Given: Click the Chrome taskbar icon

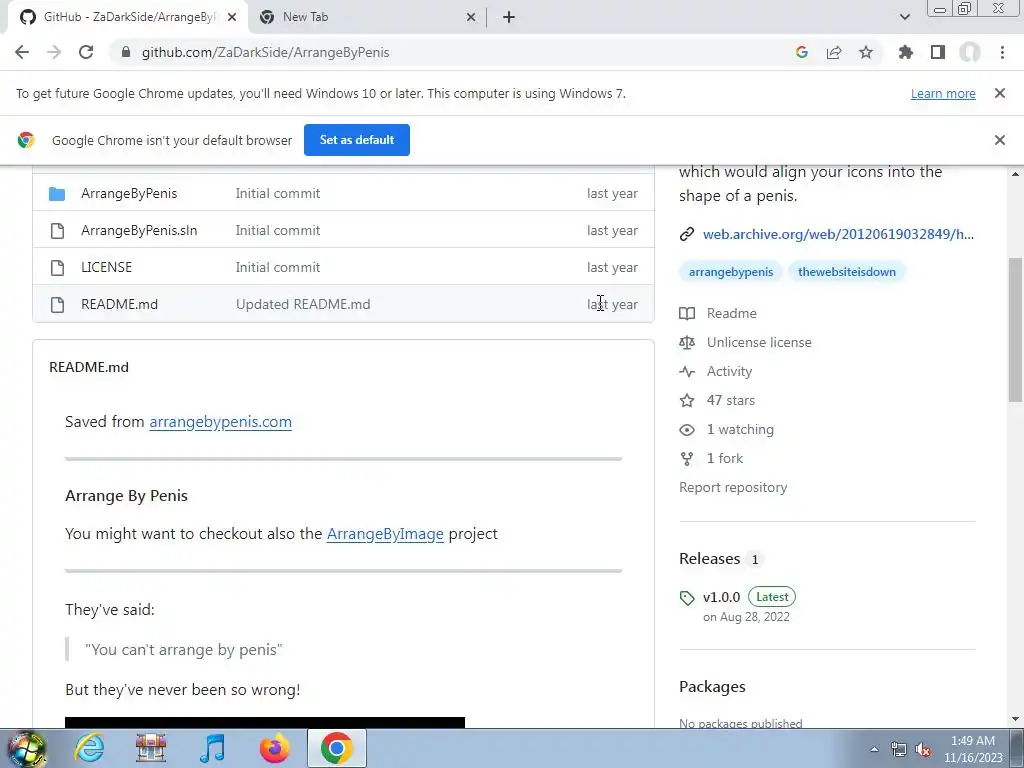Looking at the screenshot, I should 336,748.
